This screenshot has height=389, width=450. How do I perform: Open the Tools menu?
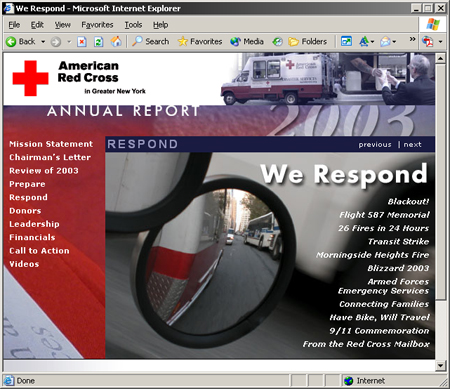(133, 25)
